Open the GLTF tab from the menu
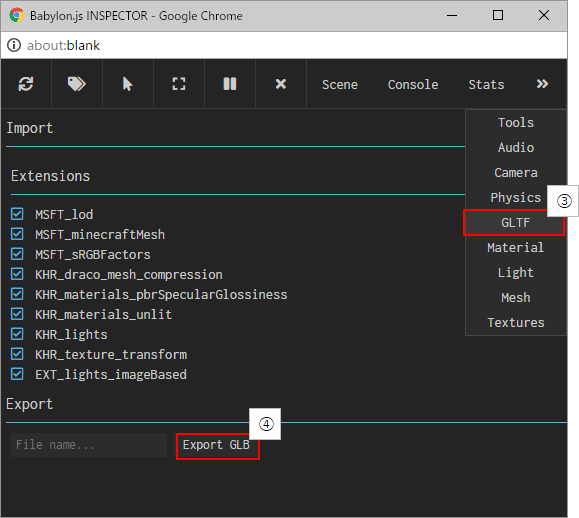 coord(515,223)
